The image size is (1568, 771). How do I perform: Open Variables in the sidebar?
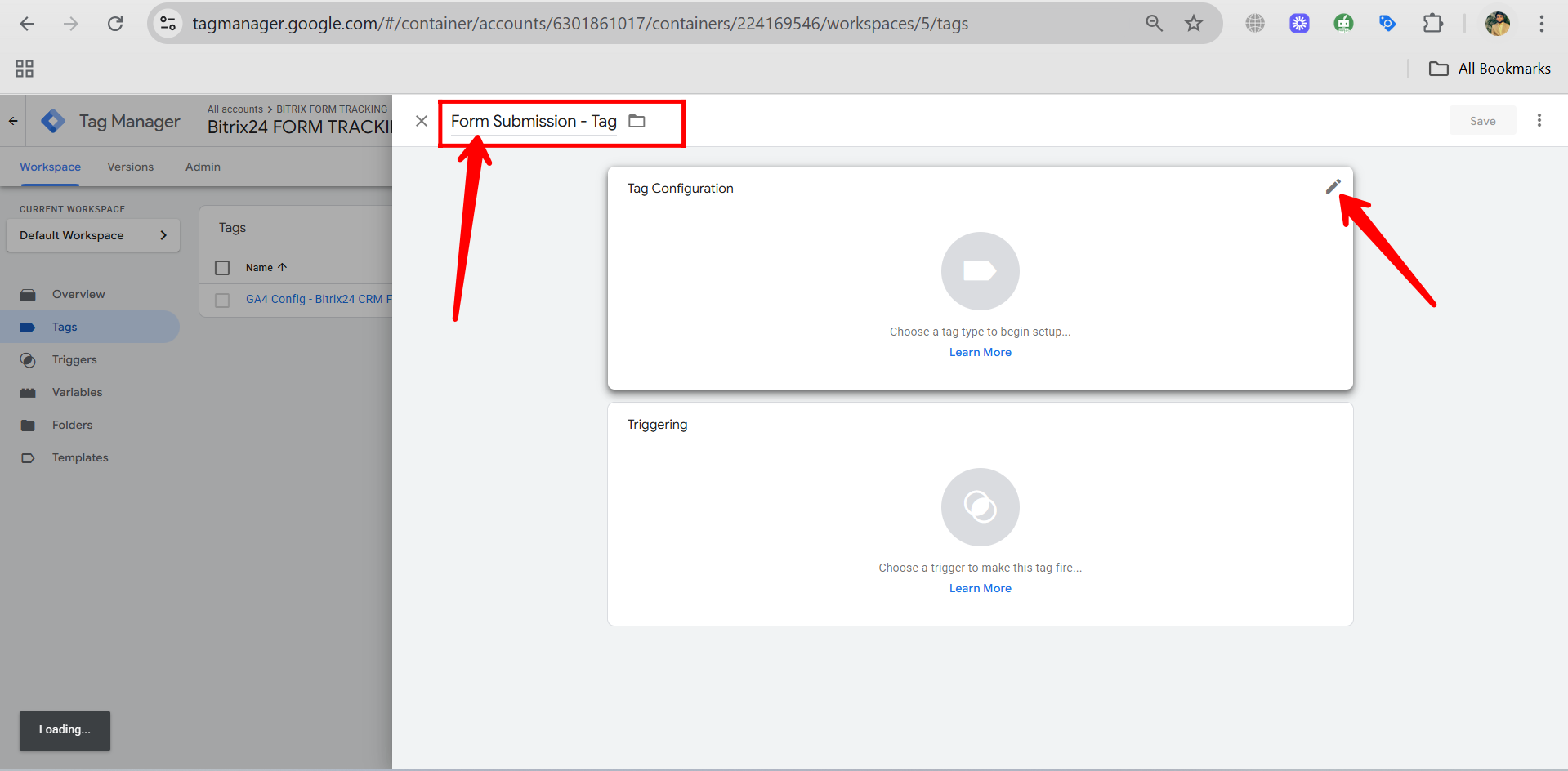pos(90,392)
